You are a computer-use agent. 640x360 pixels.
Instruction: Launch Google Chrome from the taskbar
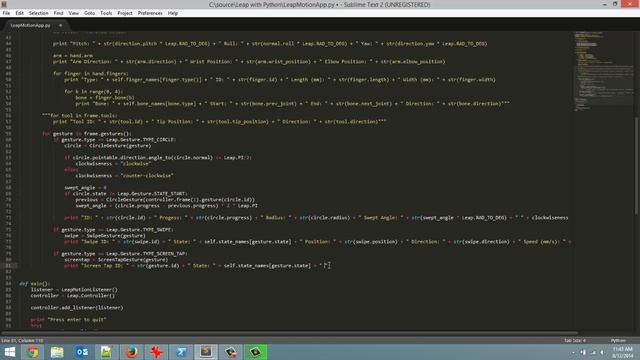point(33,352)
